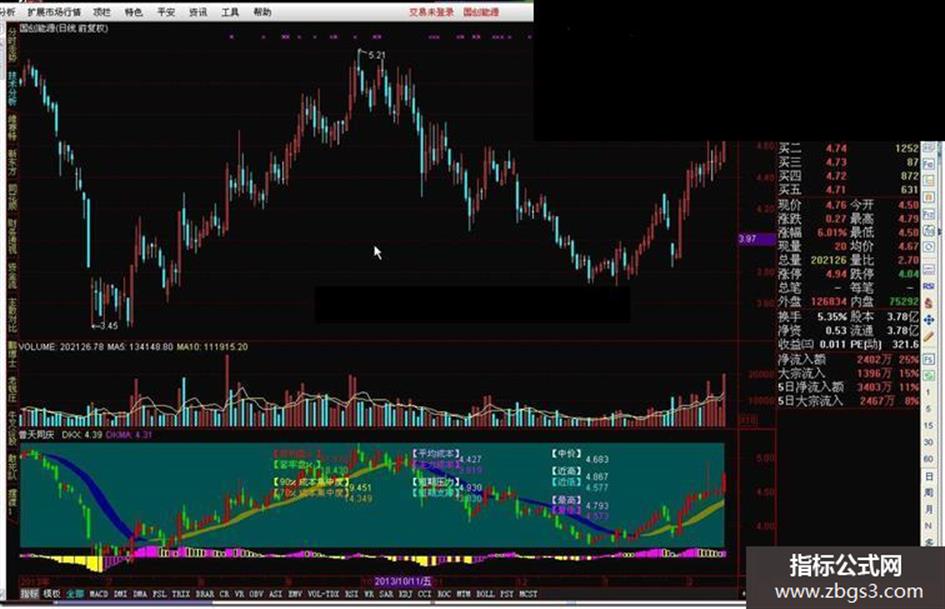Click the 3.97 purple price marker

756,239
